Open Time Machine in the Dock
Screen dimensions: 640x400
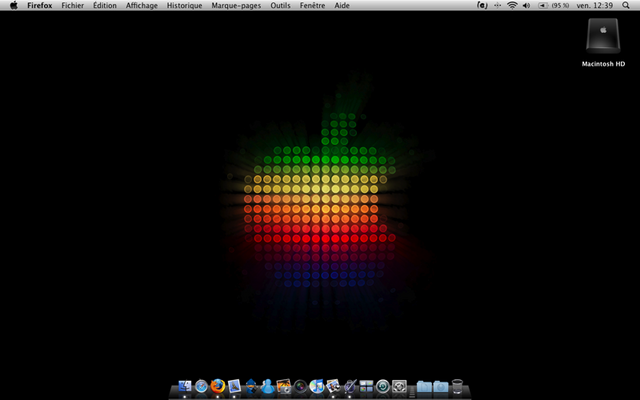tap(382, 386)
